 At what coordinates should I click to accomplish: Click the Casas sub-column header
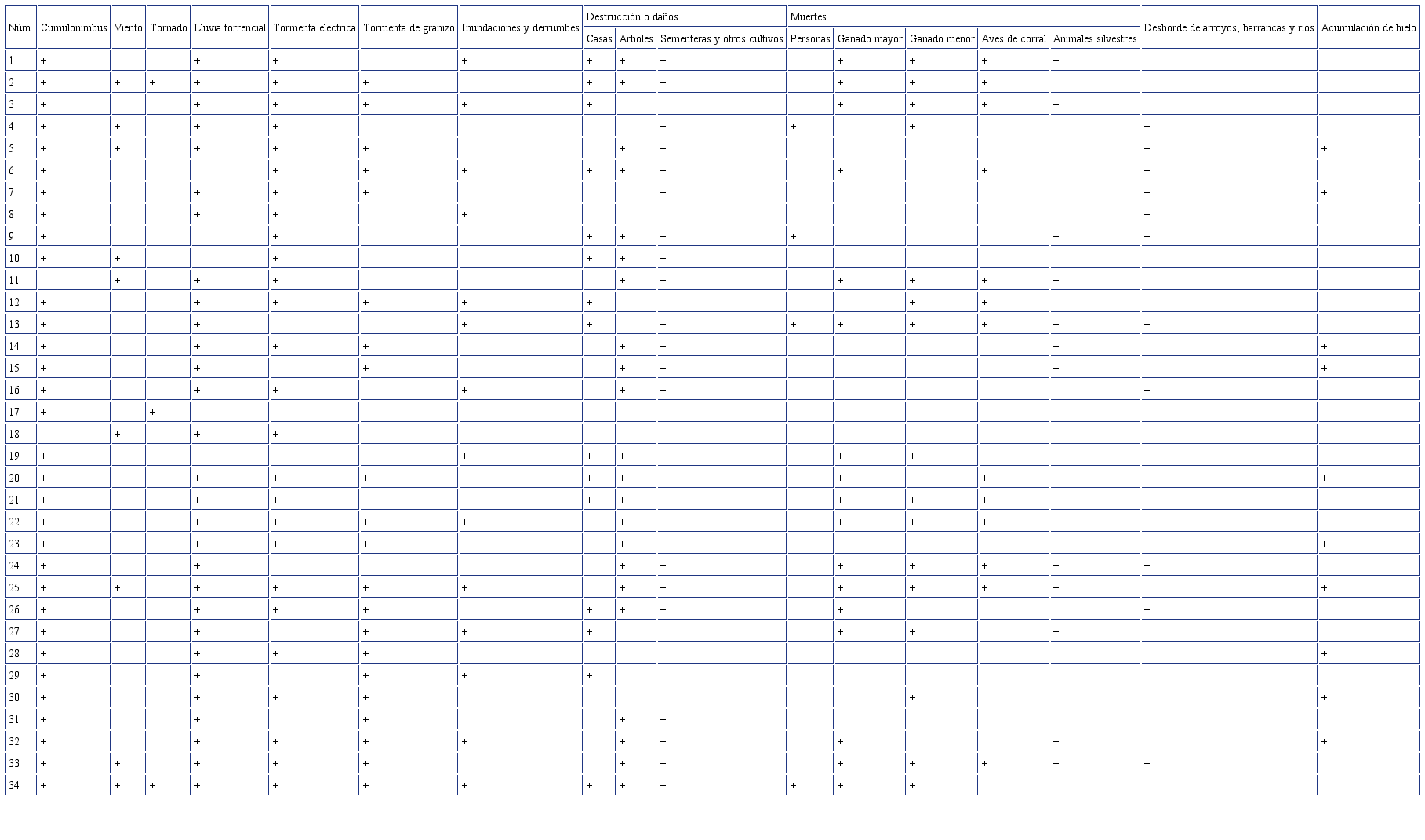tap(599, 38)
